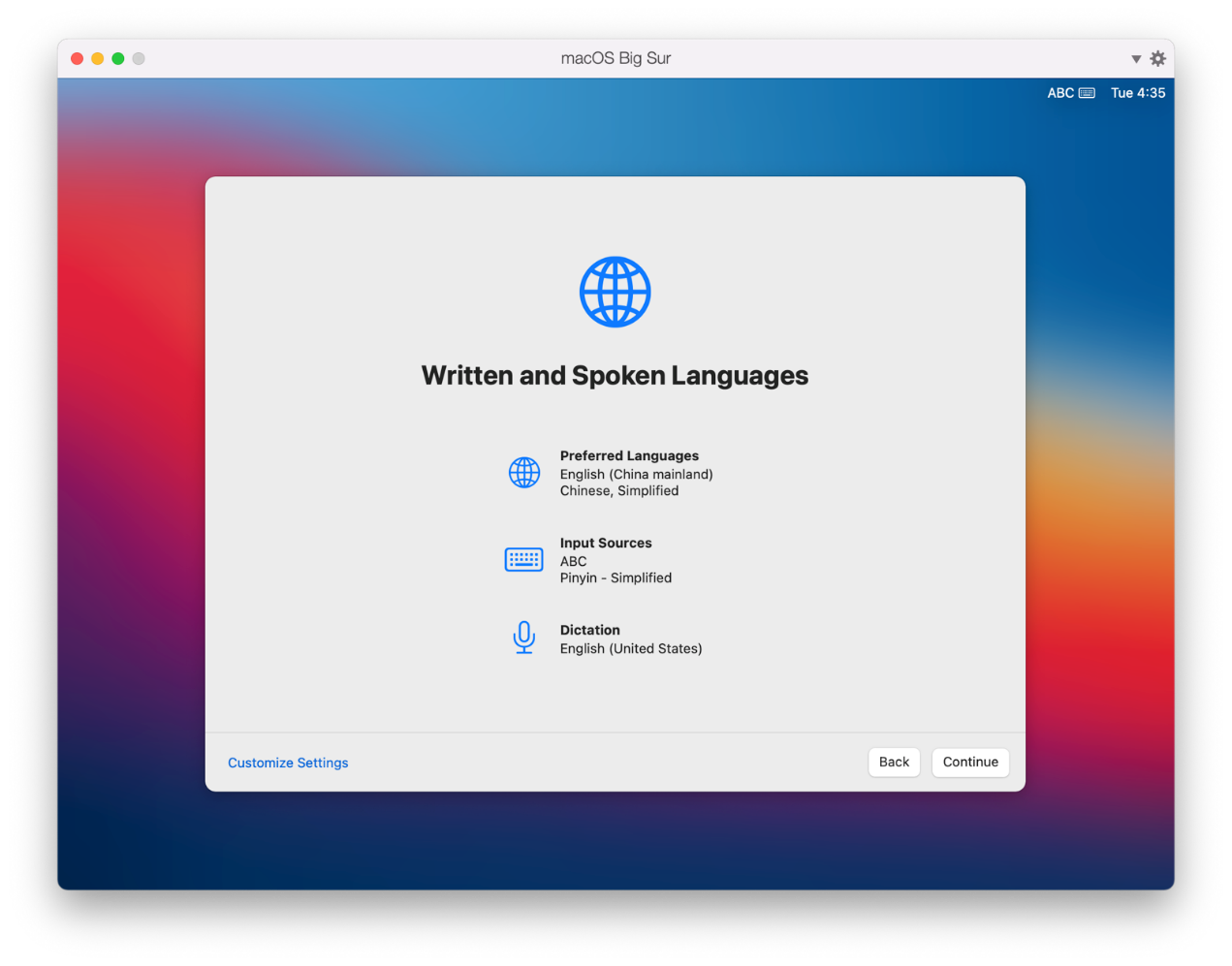Image resolution: width=1232 pixels, height=966 pixels.
Task: Click the Preferred Languages label
Action: coord(629,455)
